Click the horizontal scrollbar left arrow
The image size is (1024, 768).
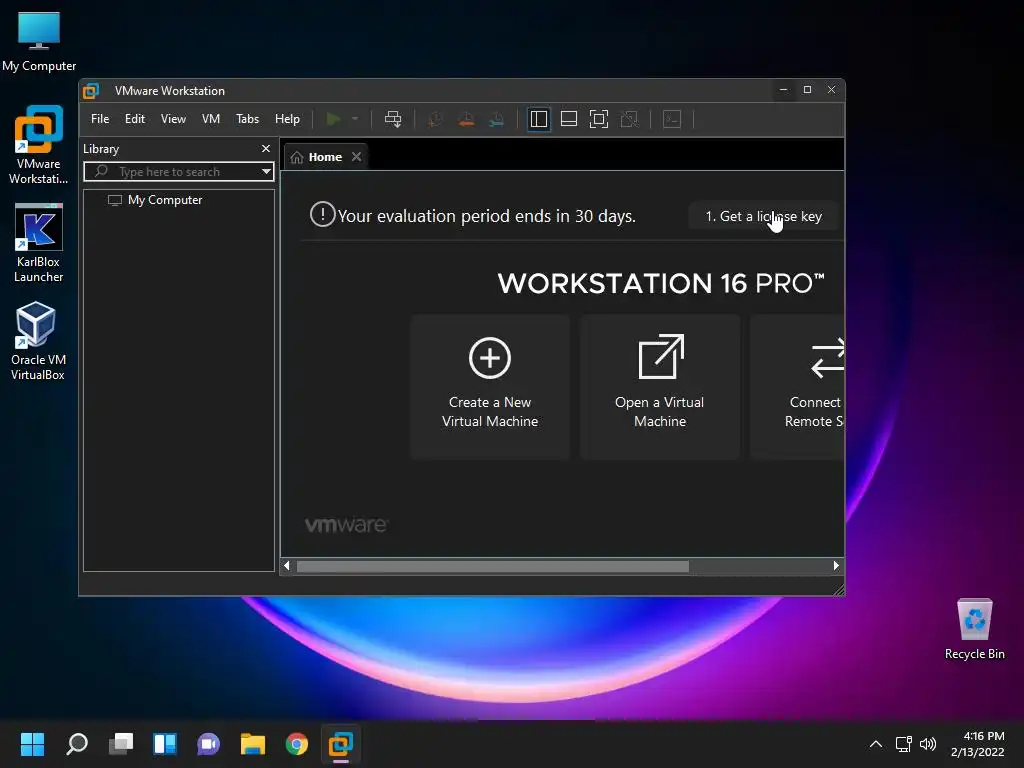click(287, 566)
